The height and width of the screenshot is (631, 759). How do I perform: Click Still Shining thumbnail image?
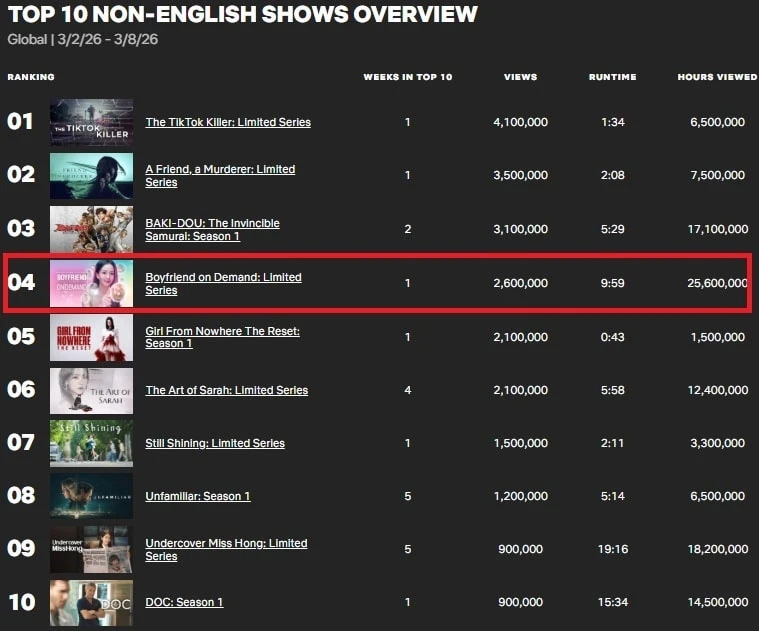tap(91, 443)
